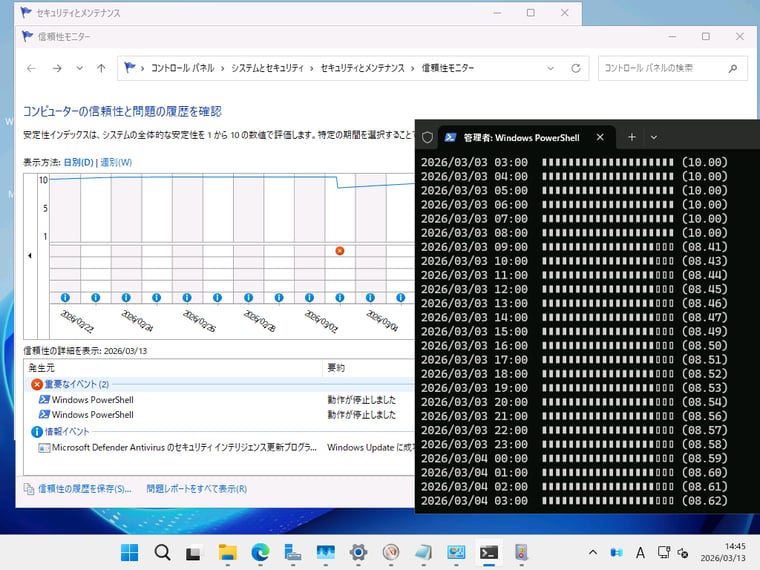The width and height of the screenshot is (760, 570).
Task: Open the terminal profile dropdown chevron
Action: [653, 138]
